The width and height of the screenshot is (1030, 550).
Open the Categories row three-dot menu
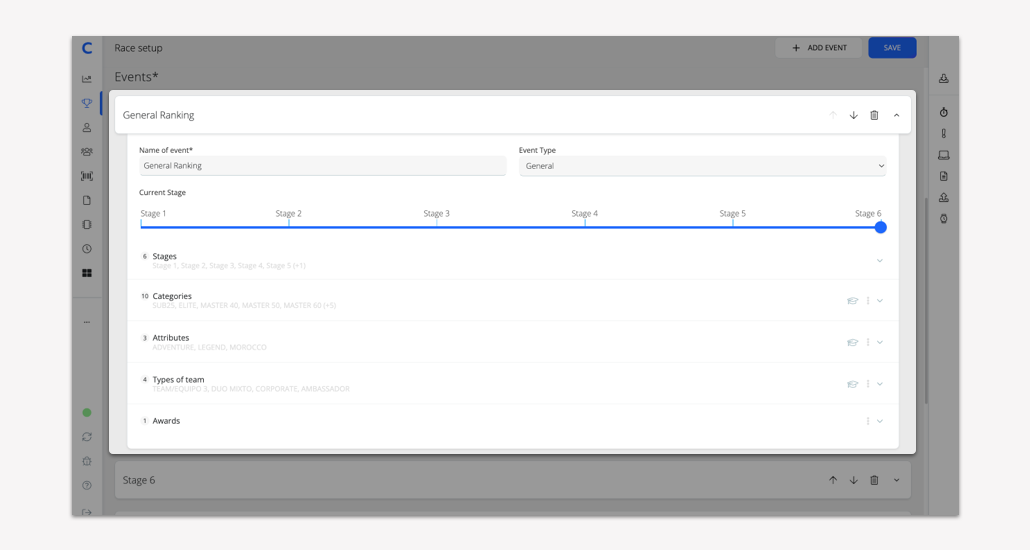[x=868, y=301]
